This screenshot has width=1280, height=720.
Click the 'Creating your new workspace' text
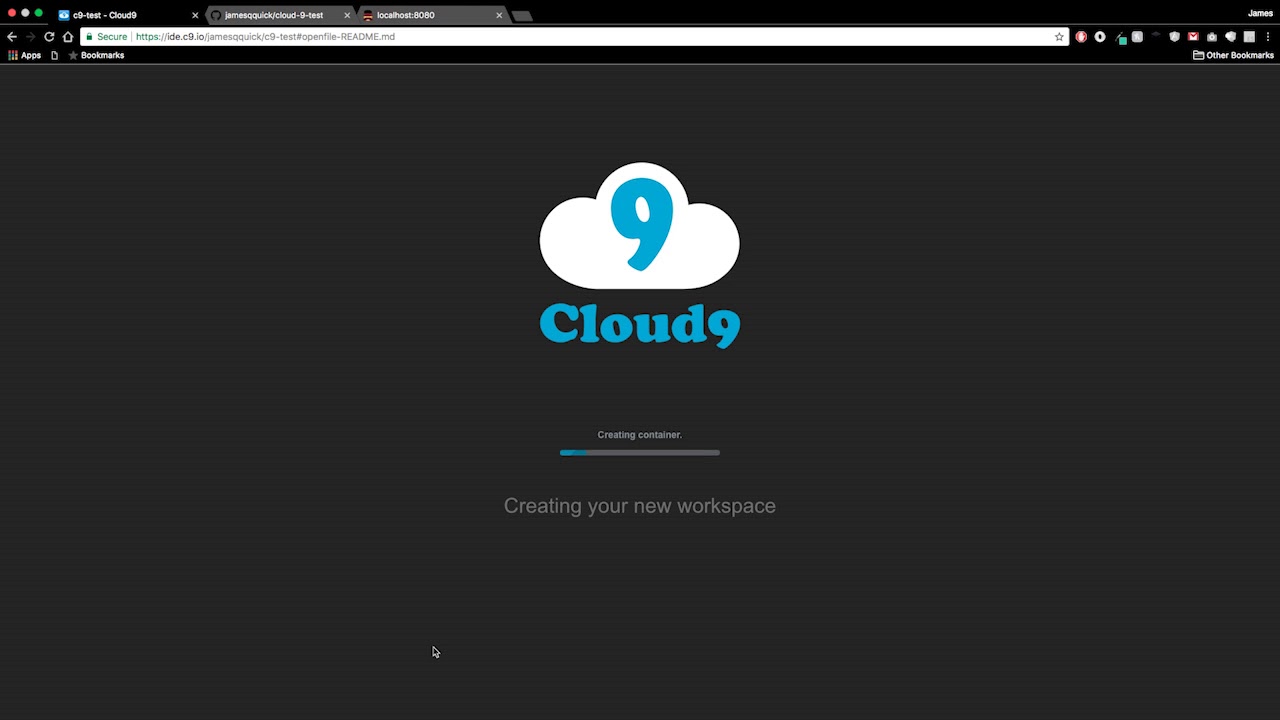[x=640, y=506]
